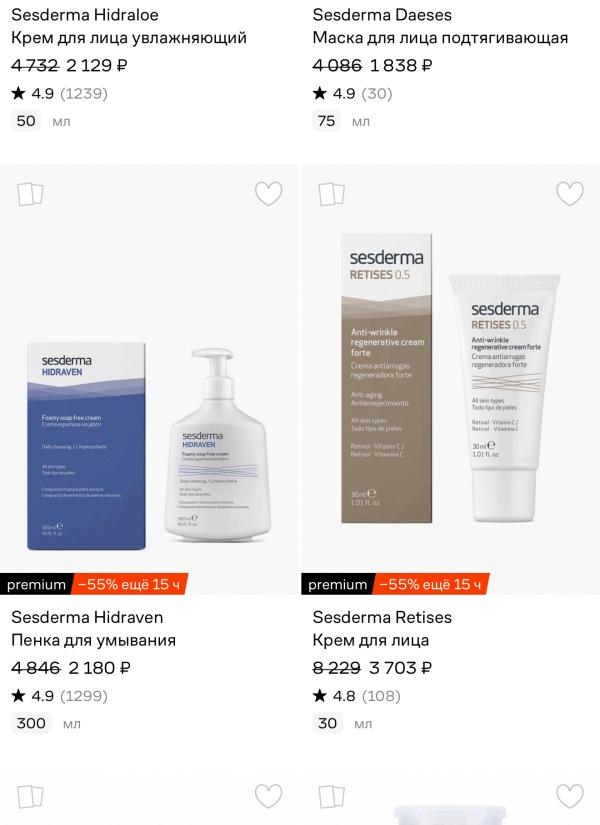Screen dimensions: 600x825
Task: Open Sesderma Retises product title link
Action: (x=382, y=617)
